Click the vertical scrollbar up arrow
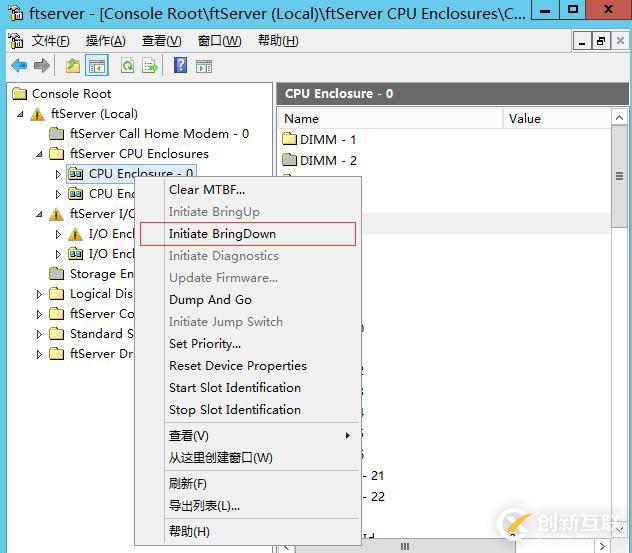This screenshot has height=553, width=632. tap(619, 117)
